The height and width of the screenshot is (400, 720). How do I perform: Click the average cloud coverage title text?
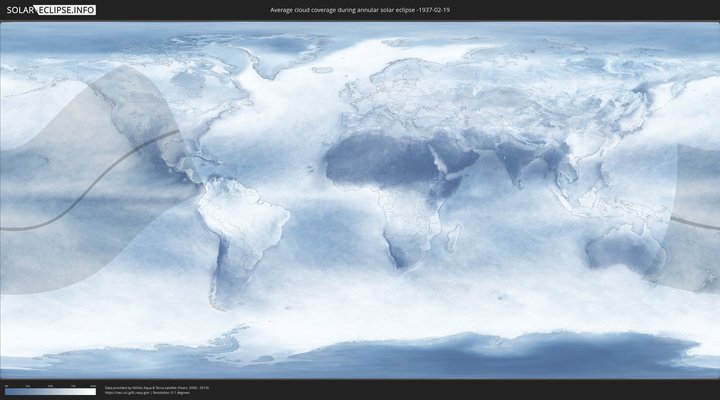360,10
